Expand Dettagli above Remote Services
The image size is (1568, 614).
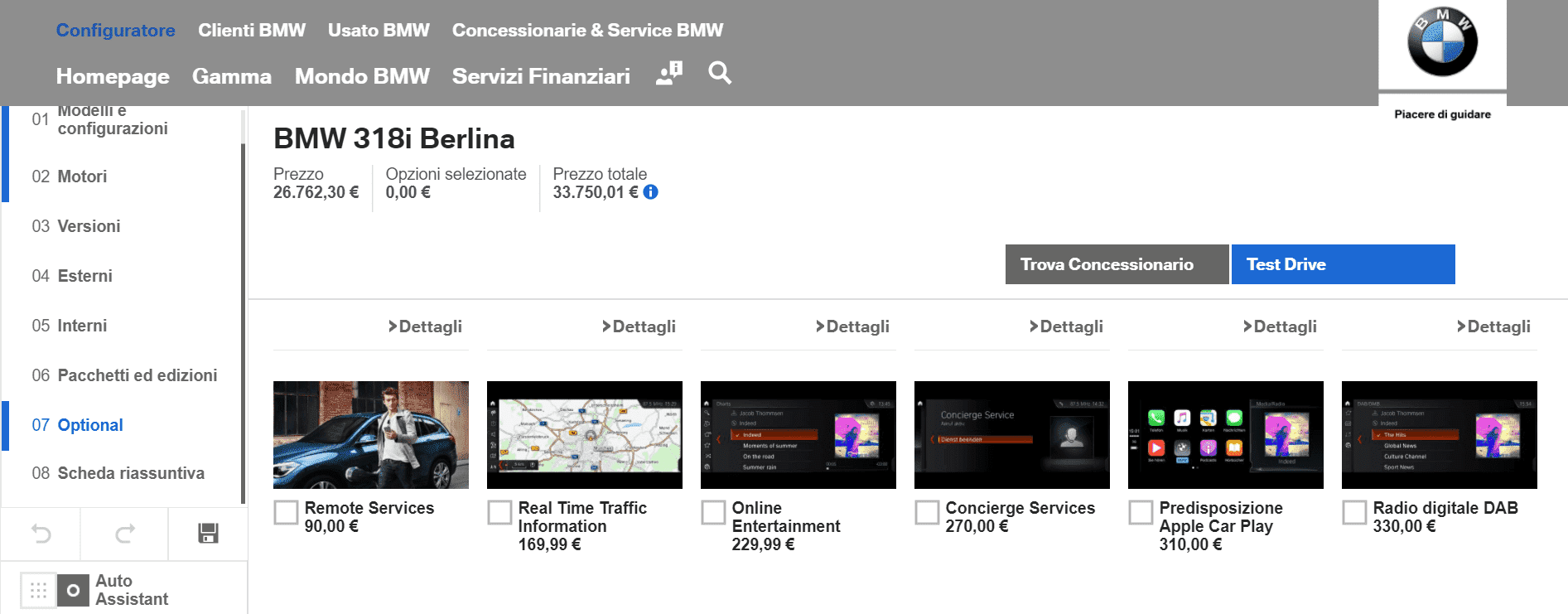(x=425, y=326)
